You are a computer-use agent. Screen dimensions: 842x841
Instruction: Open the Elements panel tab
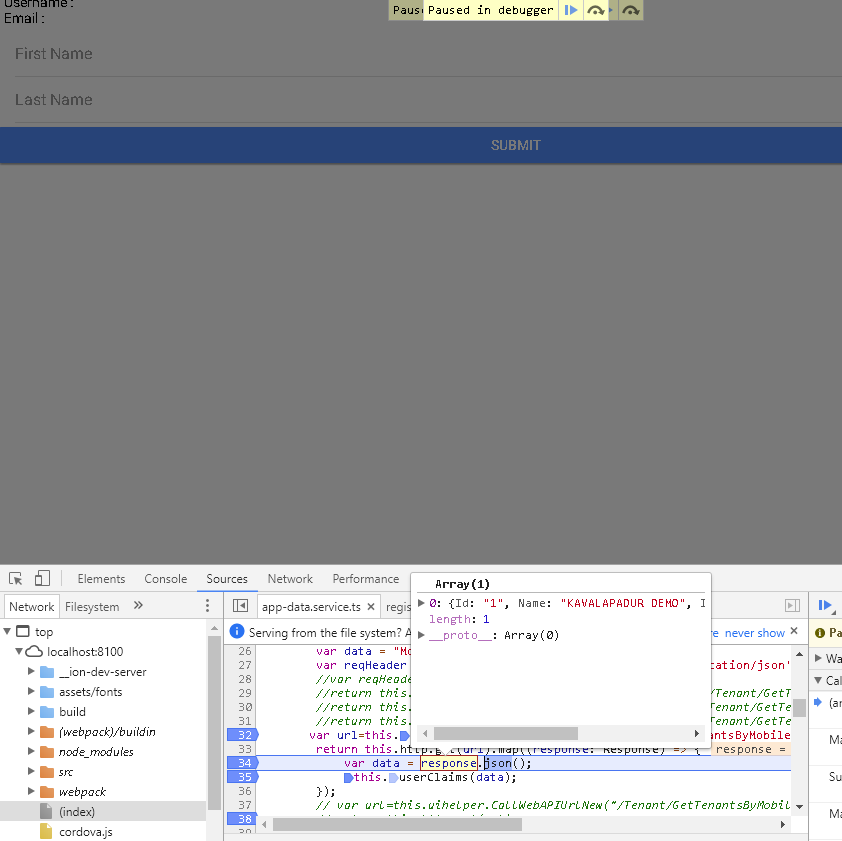point(101,579)
